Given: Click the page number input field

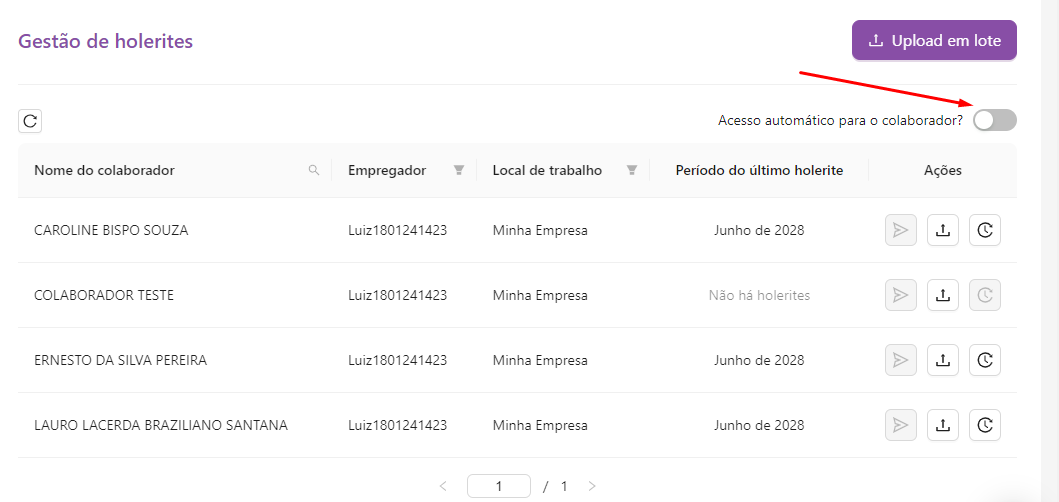Looking at the screenshot, I should coord(498,486).
